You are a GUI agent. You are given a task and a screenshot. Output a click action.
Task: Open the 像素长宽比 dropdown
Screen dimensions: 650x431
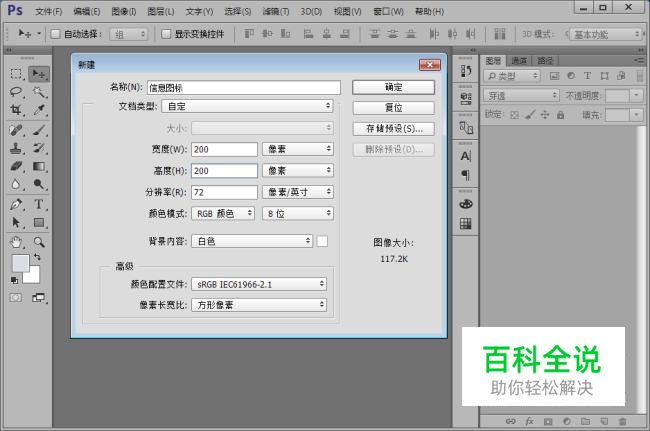click(x=259, y=305)
